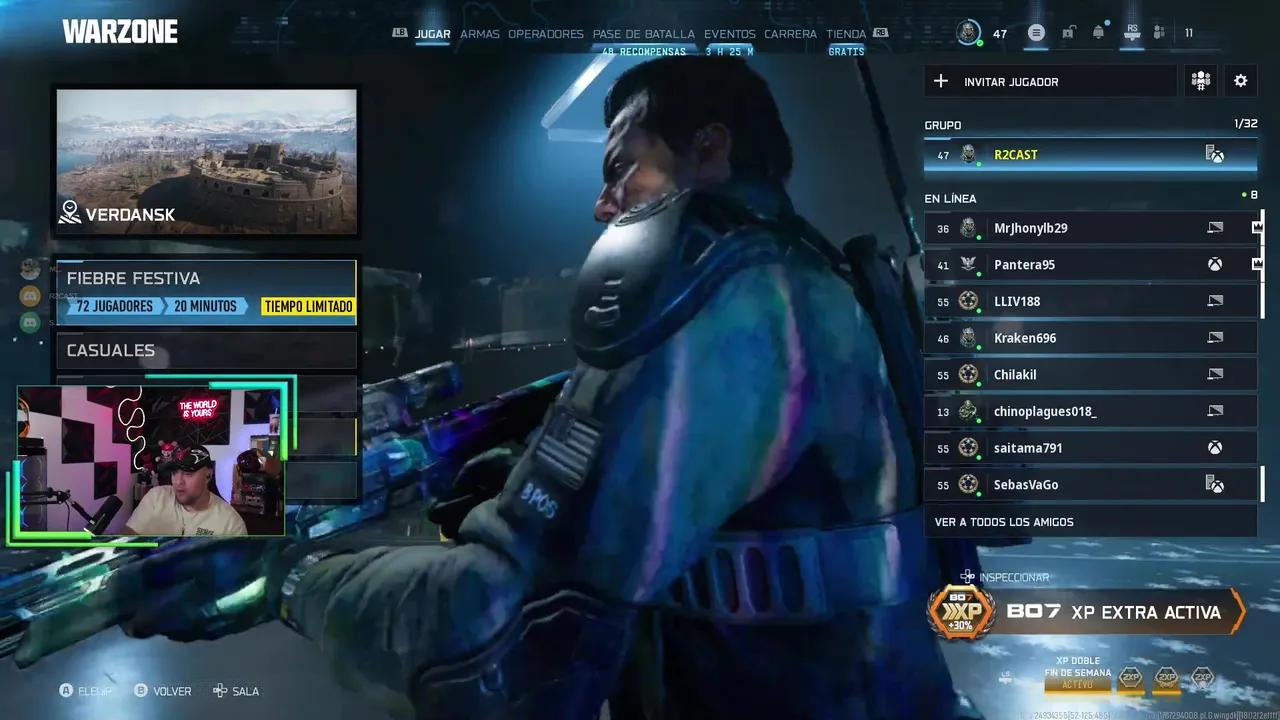The height and width of the screenshot is (720, 1280).
Task: Select the Verdansk map thumbnail
Action: coord(206,162)
